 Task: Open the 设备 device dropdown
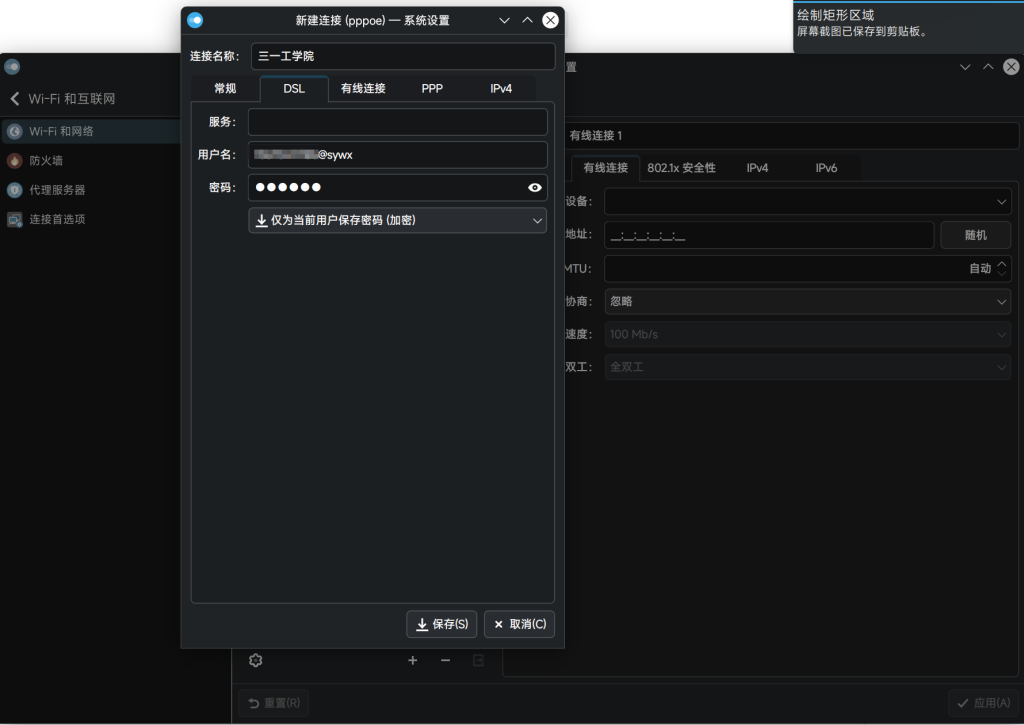(807, 201)
